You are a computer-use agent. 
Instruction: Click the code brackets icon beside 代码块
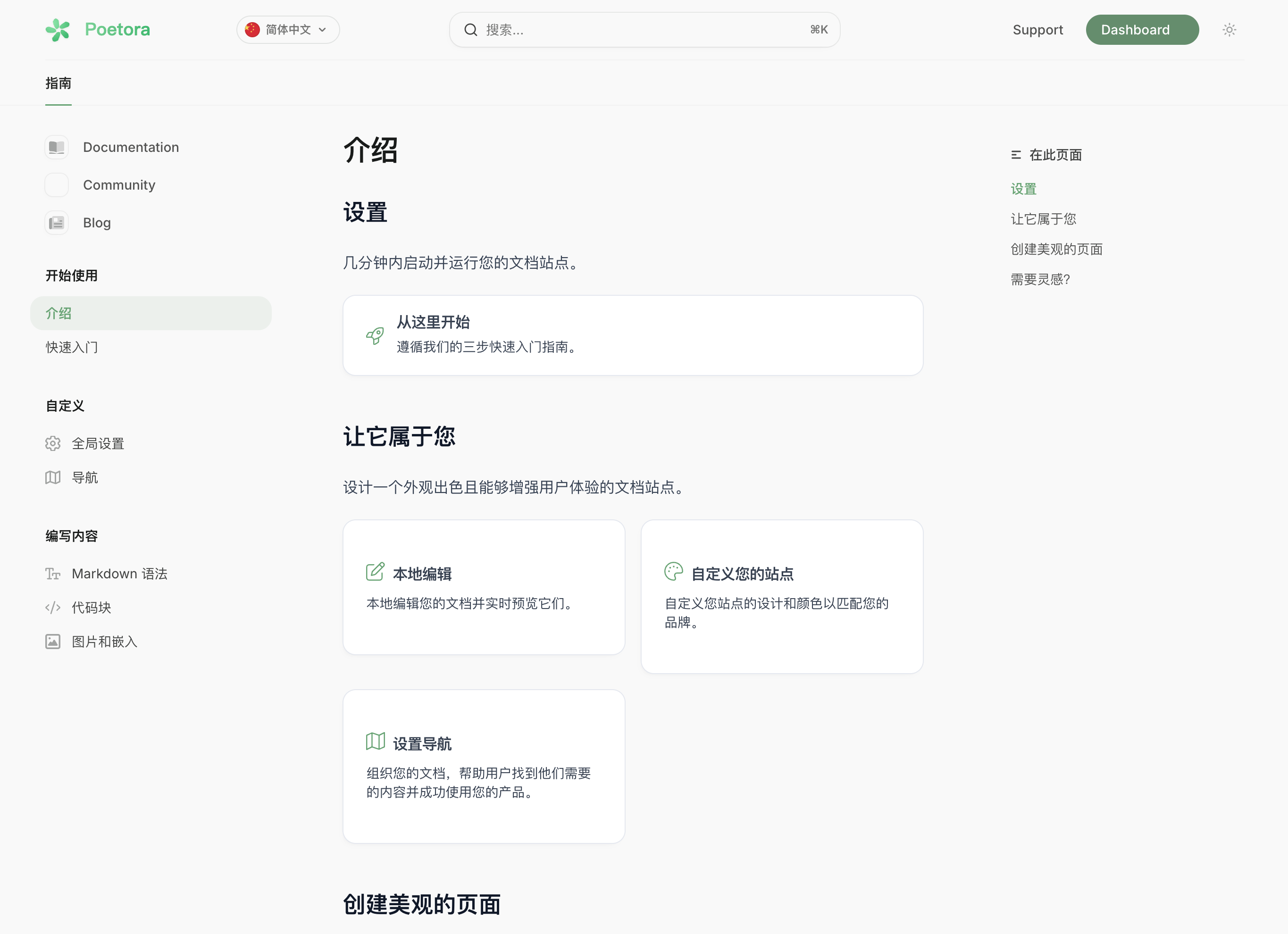pos(53,608)
